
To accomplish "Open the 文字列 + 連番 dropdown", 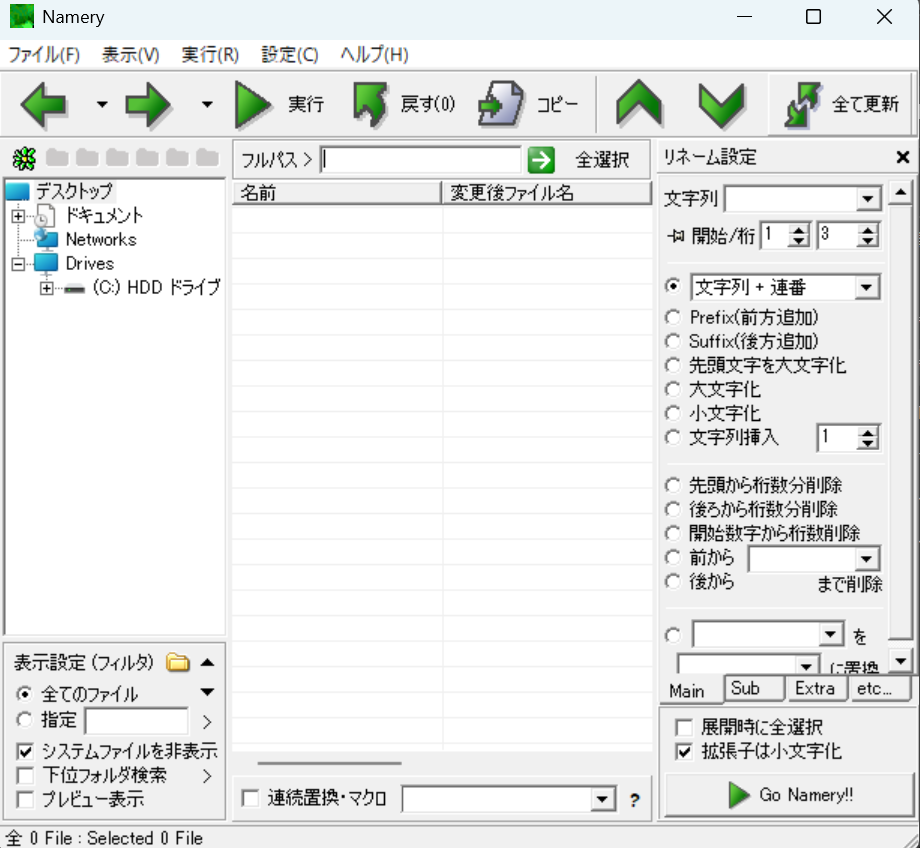I will (x=867, y=288).
